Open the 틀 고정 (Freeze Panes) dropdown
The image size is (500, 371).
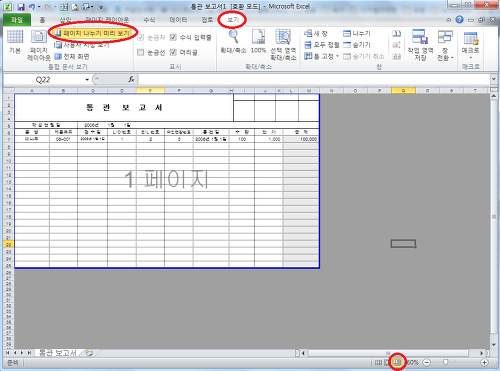point(322,56)
